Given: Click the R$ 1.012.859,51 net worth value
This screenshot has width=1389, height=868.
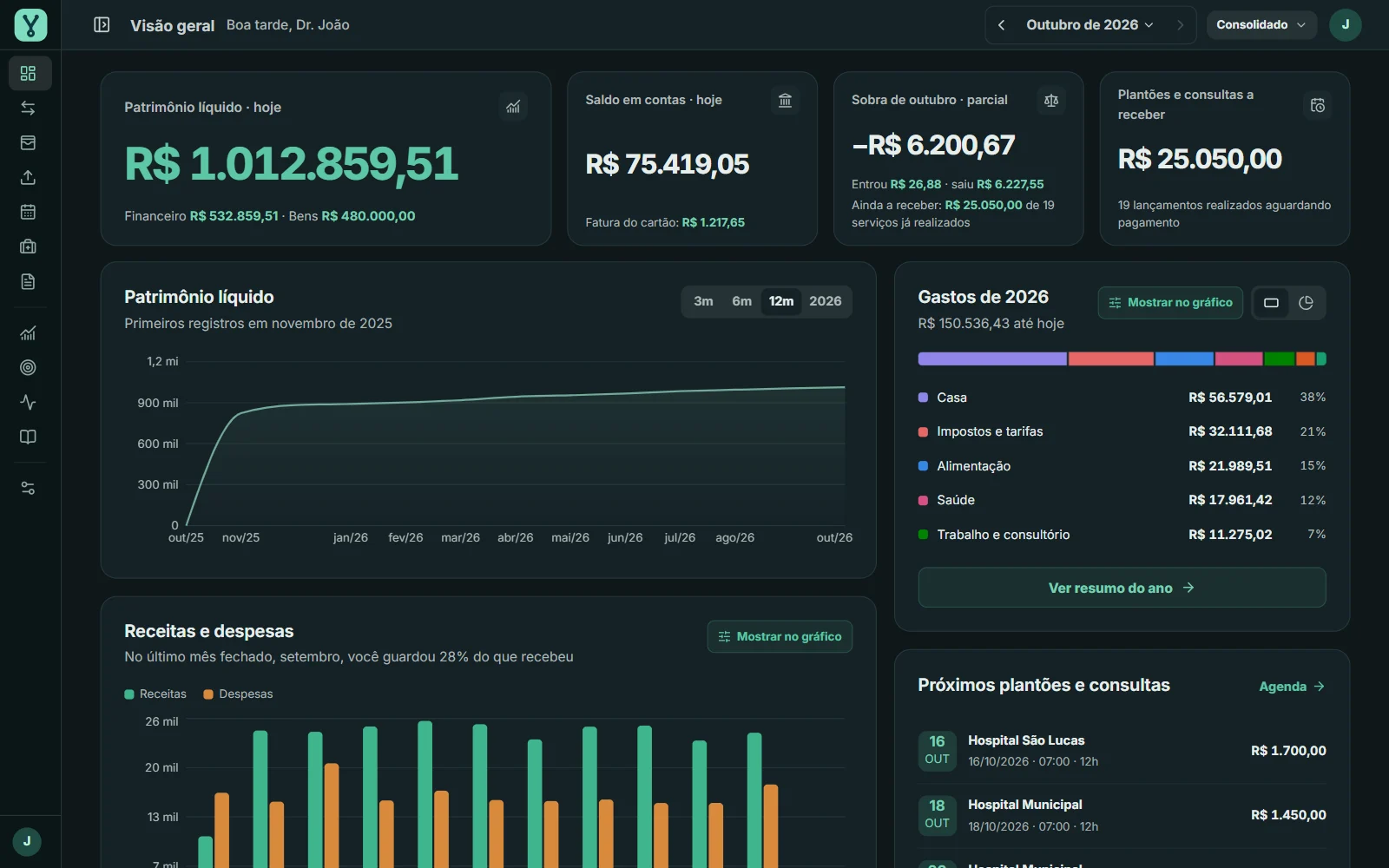Looking at the screenshot, I should coord(291,164).
